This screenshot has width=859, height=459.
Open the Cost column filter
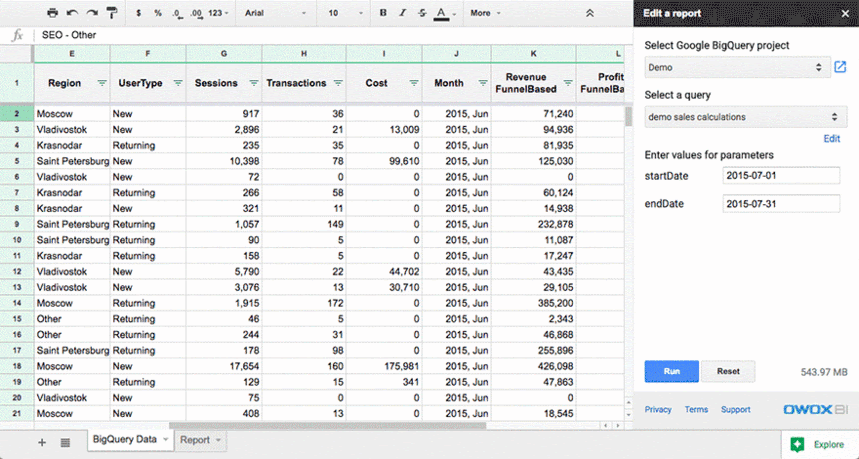tap(414, 83)
